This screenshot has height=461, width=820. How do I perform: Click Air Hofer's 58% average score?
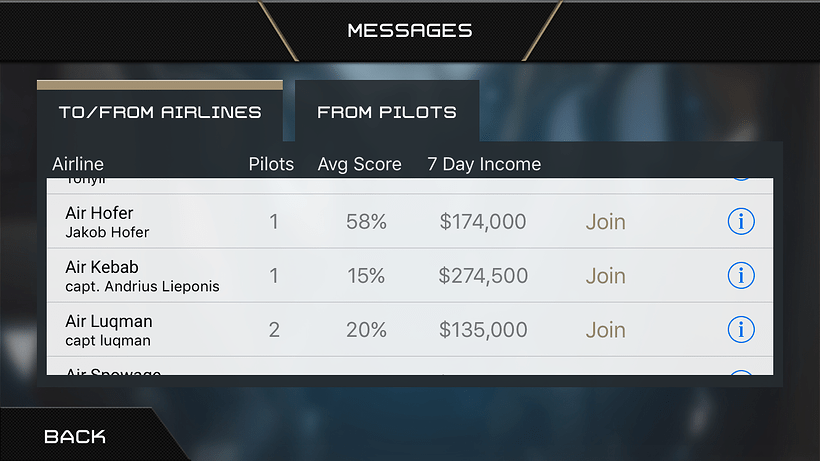(x=366, y=222)
